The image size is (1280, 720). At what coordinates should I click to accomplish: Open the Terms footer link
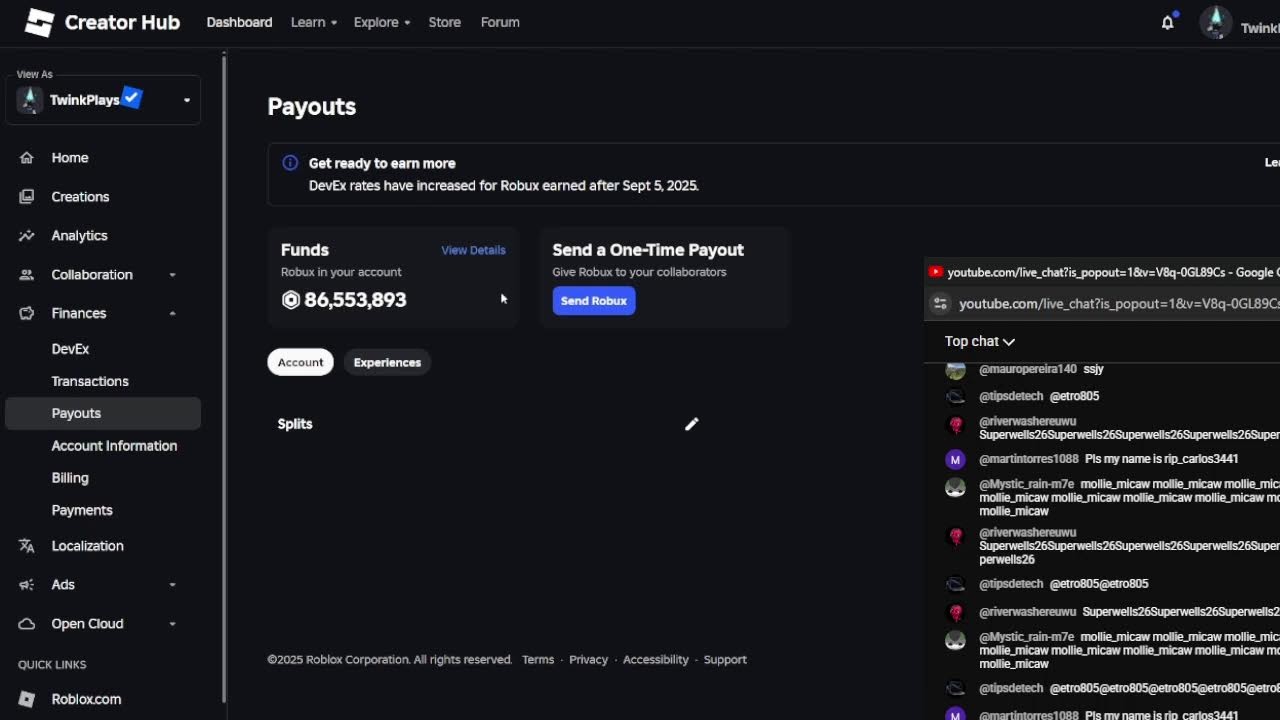tap(538, 660)
